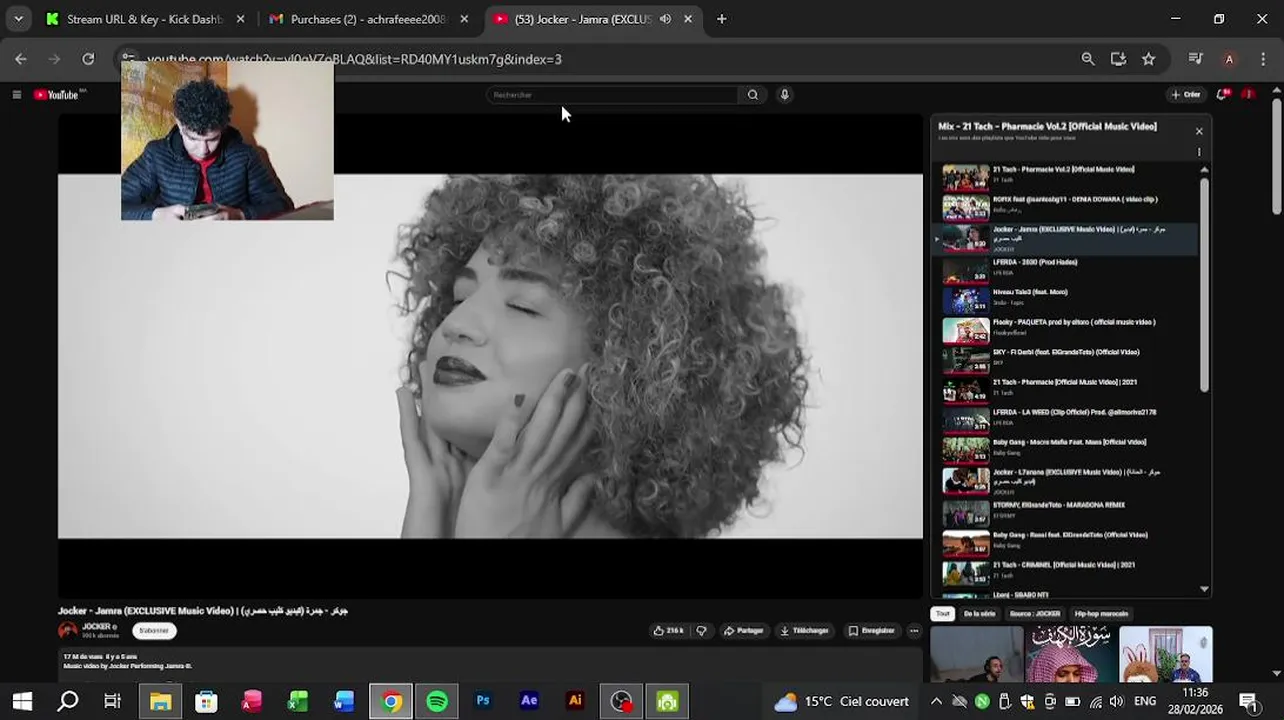Screen dimensions: 1284x720
Task: Reload the page
Action: pyautogui.click(x=88, y=59)
